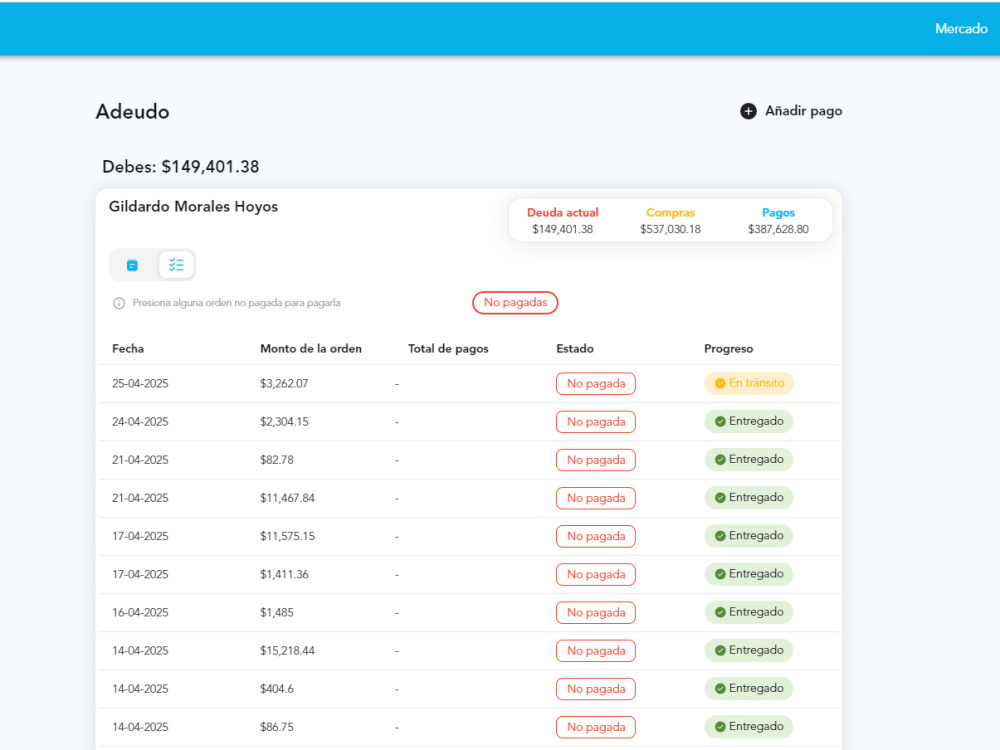This screenshot has width=1000, height=750.
Task: Click the $387,628.80 payments value
Action: pyautogui.click(x=778, y=229)
